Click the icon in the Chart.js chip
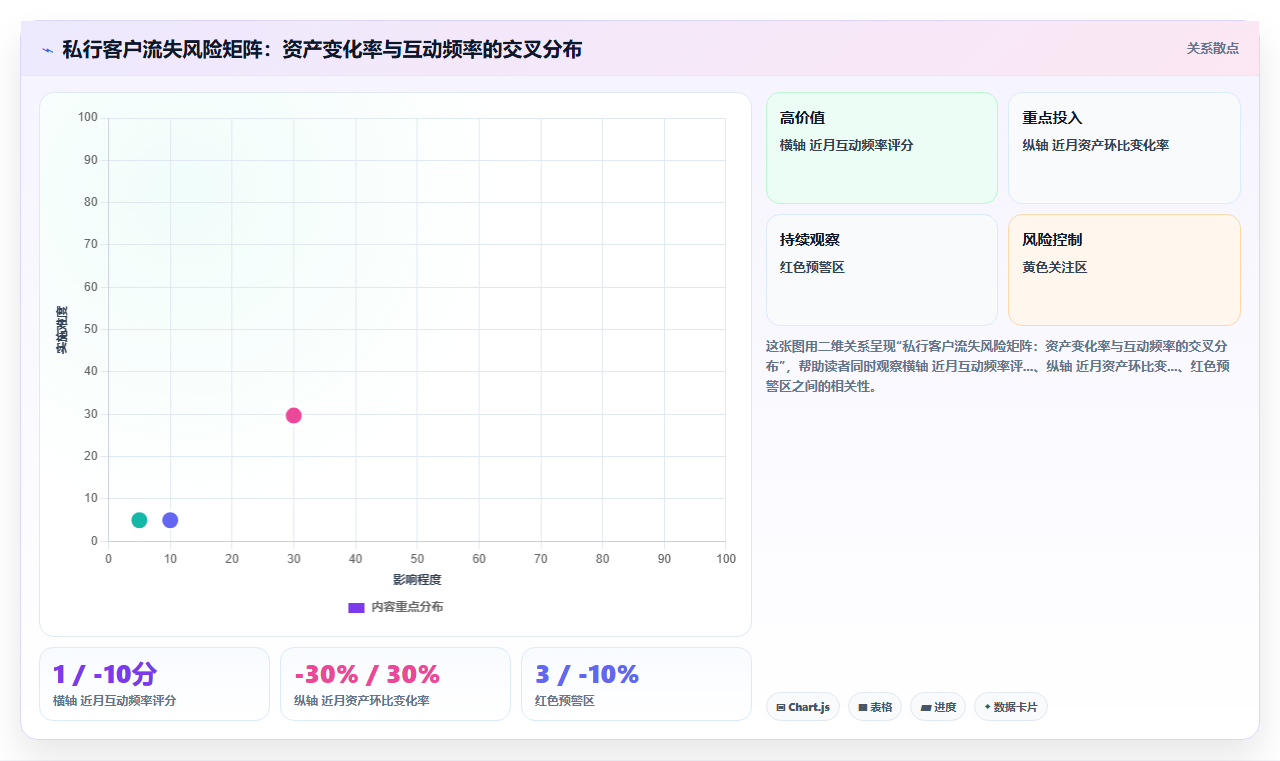 [x=781, y=707]
